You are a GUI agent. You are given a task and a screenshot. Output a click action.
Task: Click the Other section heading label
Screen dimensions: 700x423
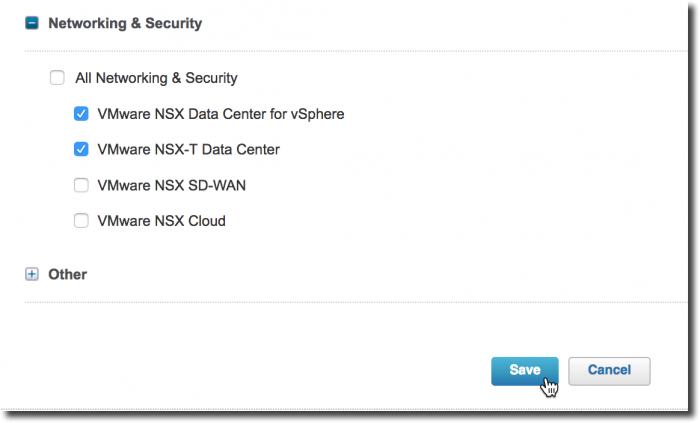[67, 274]
